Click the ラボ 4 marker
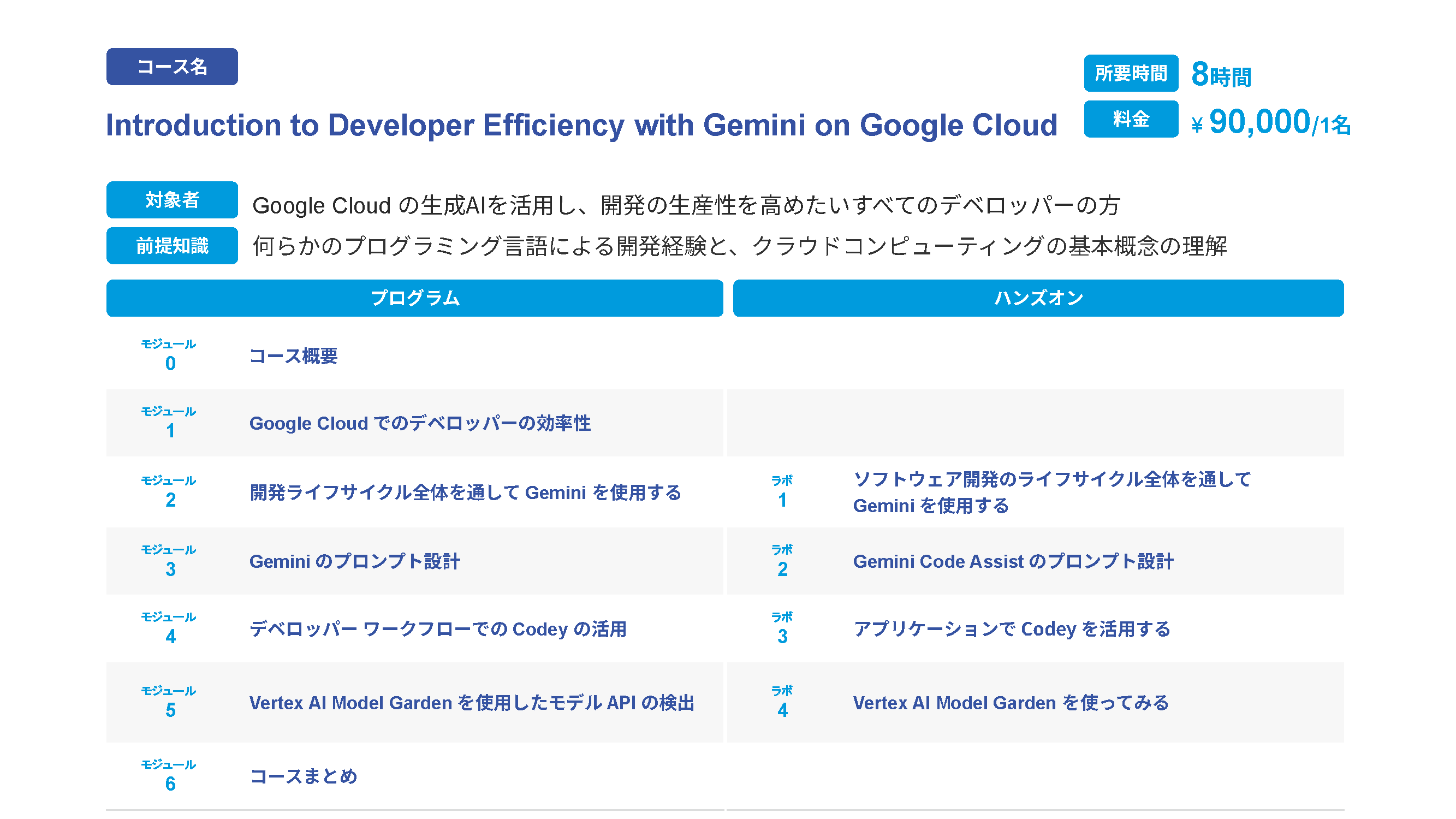Image resolution: width=1456 pixels, height=819 pixels. pos(782,702)
